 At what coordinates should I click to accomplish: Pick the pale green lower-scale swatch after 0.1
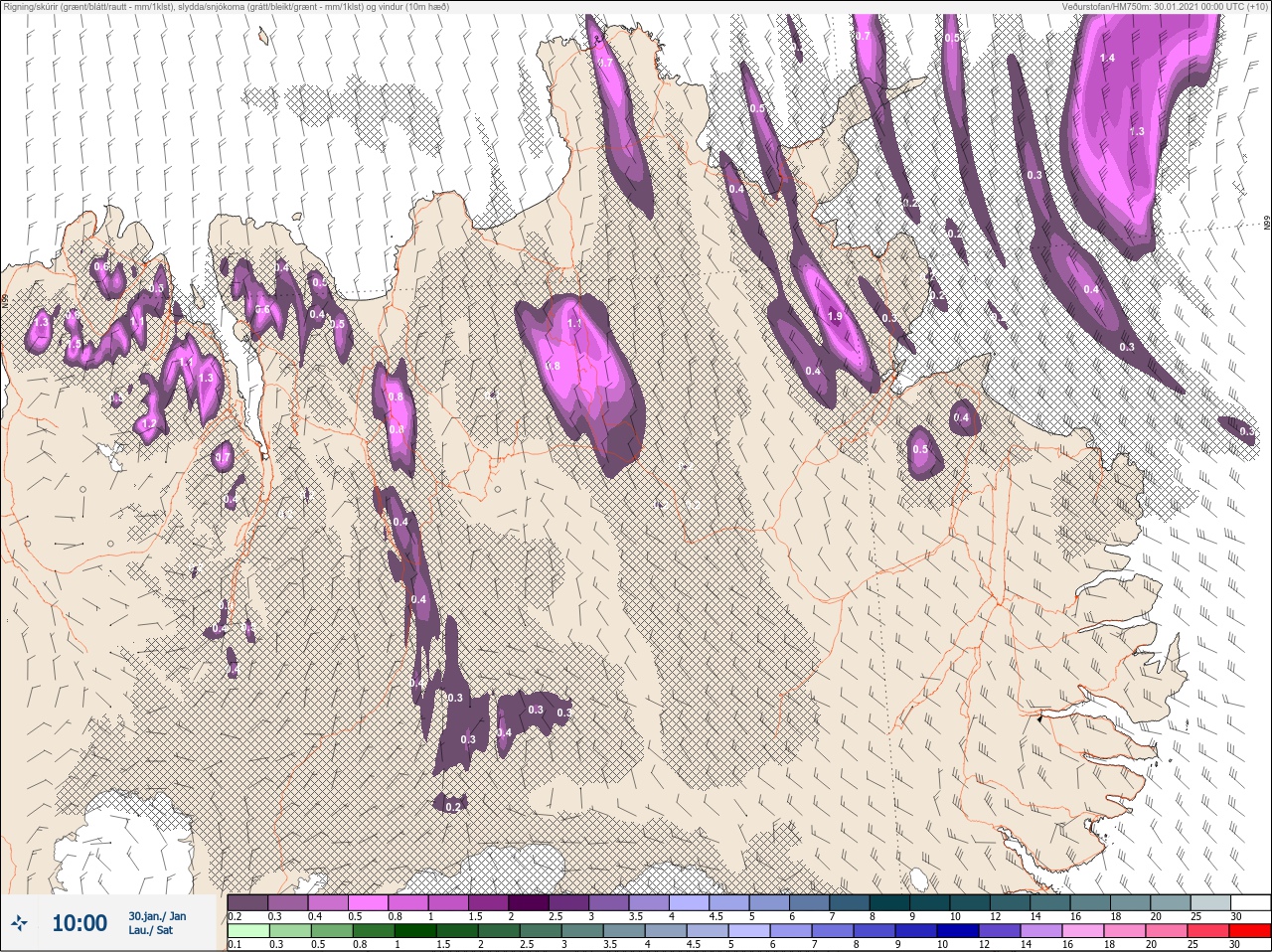[248, 930]
